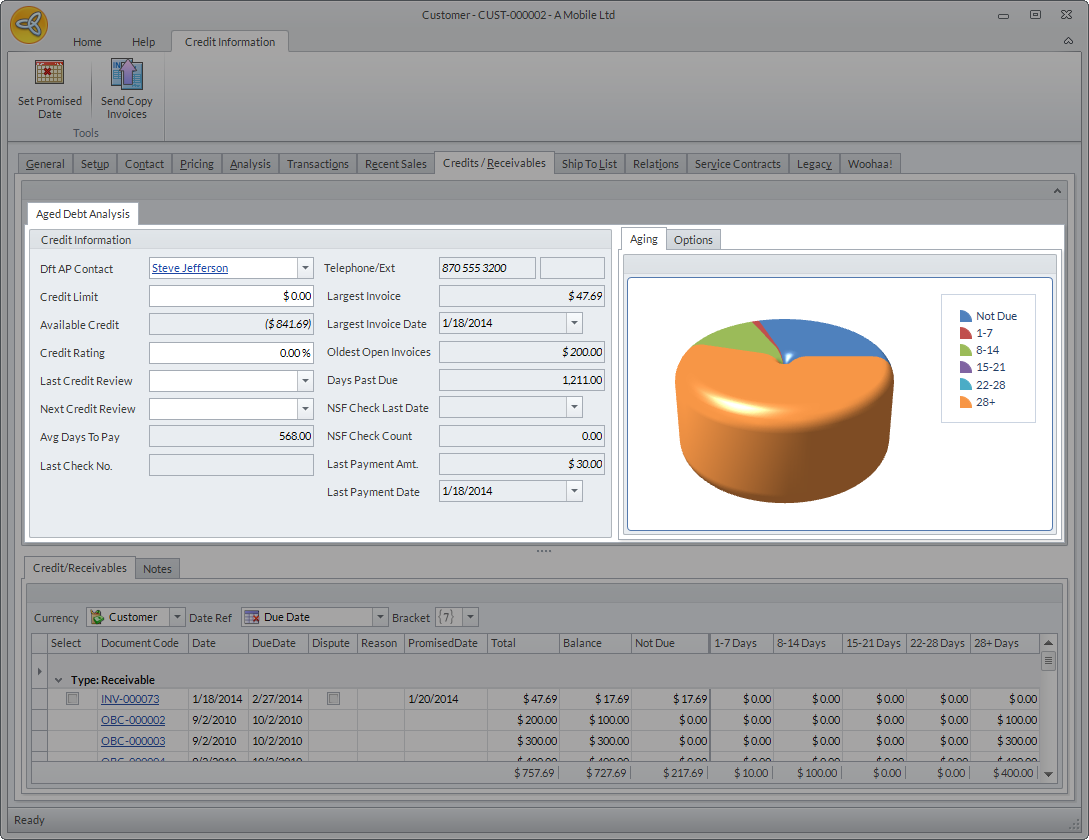Click the round application logo button
The width and height of the screenshot is (1089, 840).
[x=29, y=25]
